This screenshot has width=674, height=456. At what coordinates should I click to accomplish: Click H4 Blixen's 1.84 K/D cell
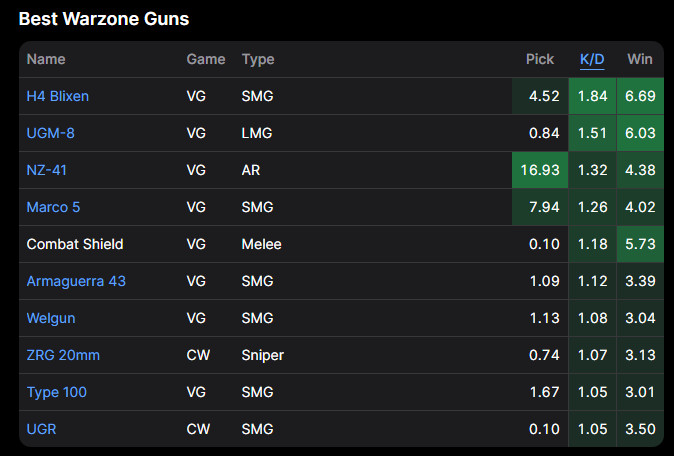(592, 97)
